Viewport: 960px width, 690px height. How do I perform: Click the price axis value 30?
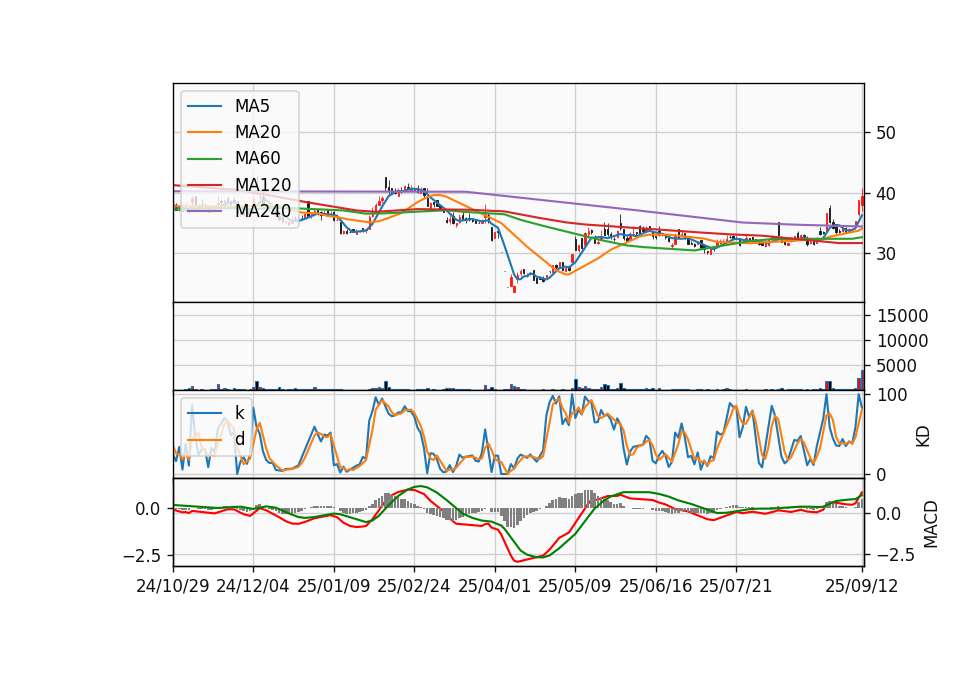click(886, 253)
